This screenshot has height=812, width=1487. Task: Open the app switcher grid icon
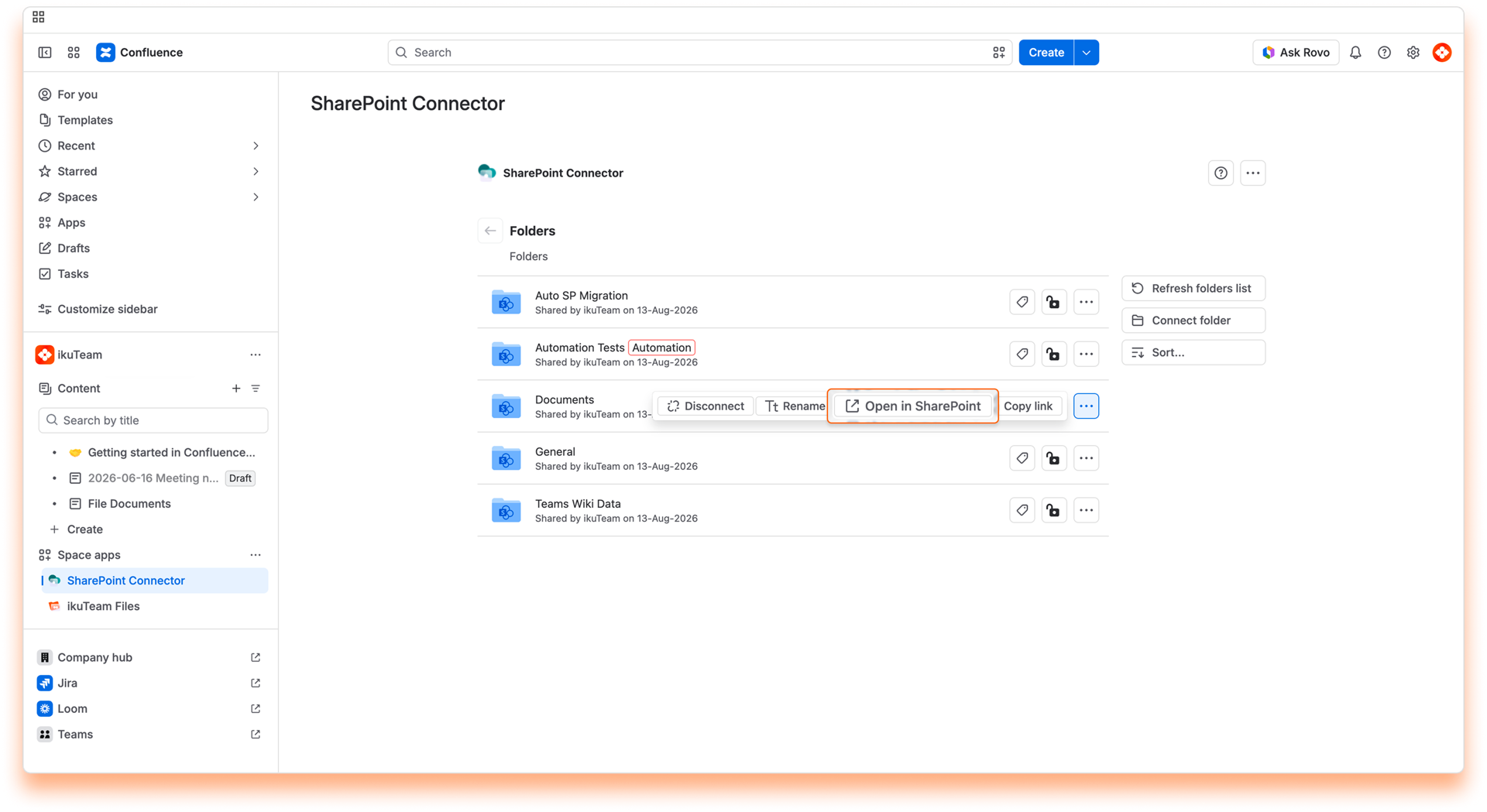(74, 53)
